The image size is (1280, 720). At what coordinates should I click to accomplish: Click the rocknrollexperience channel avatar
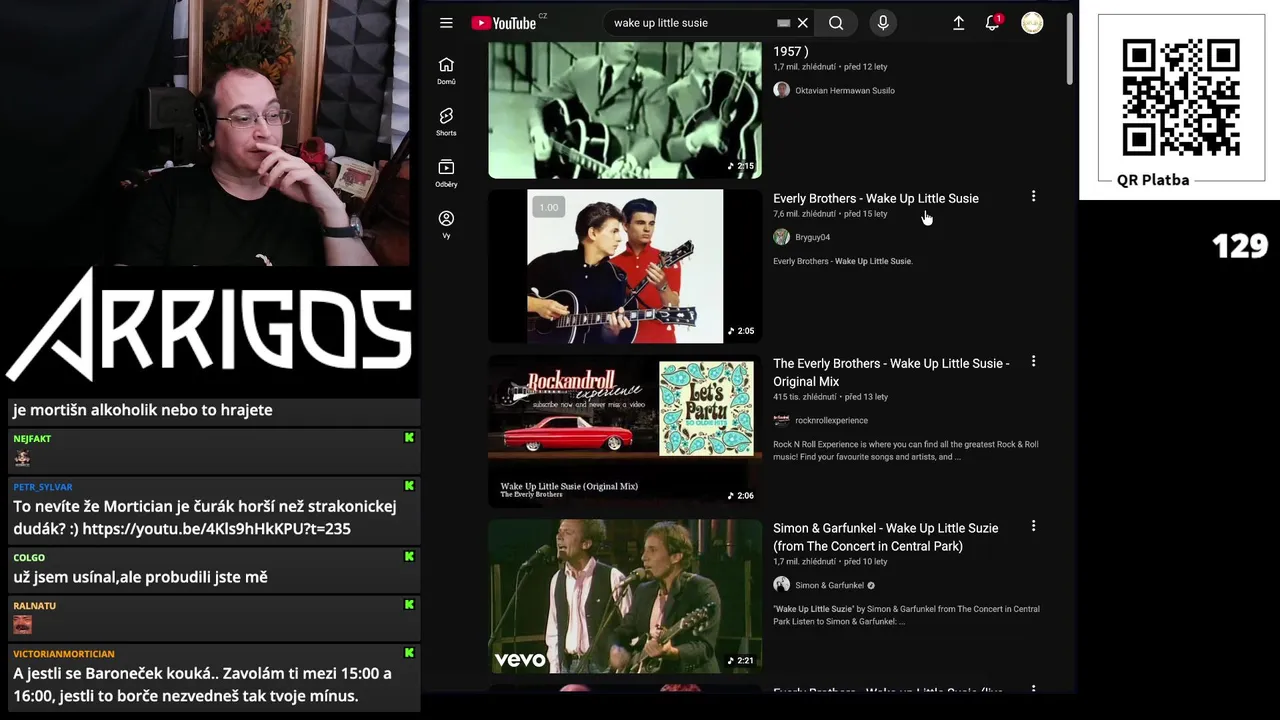782,421
